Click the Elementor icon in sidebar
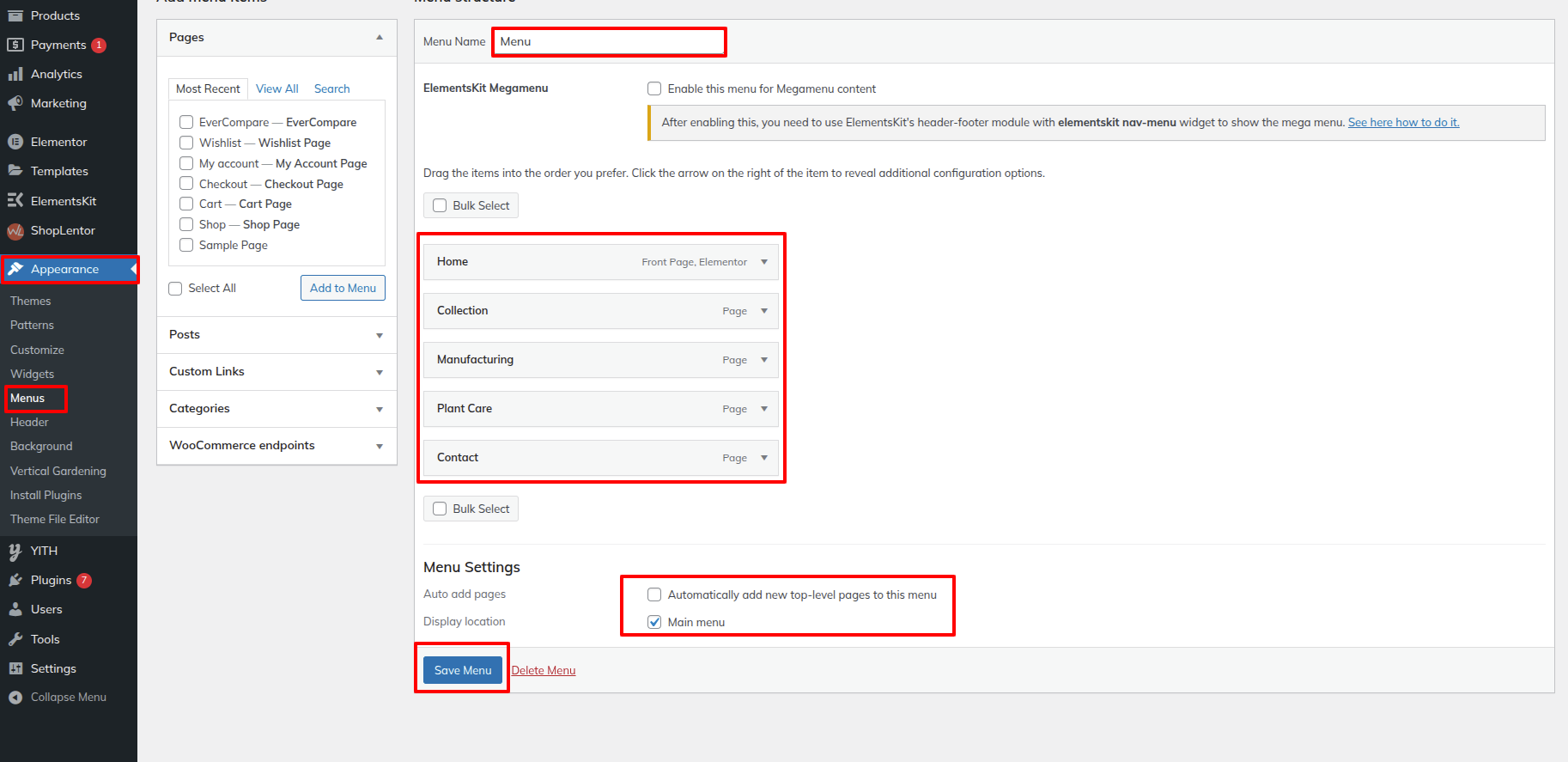This screenshot has height=762, width=1568. pos(15,142)
